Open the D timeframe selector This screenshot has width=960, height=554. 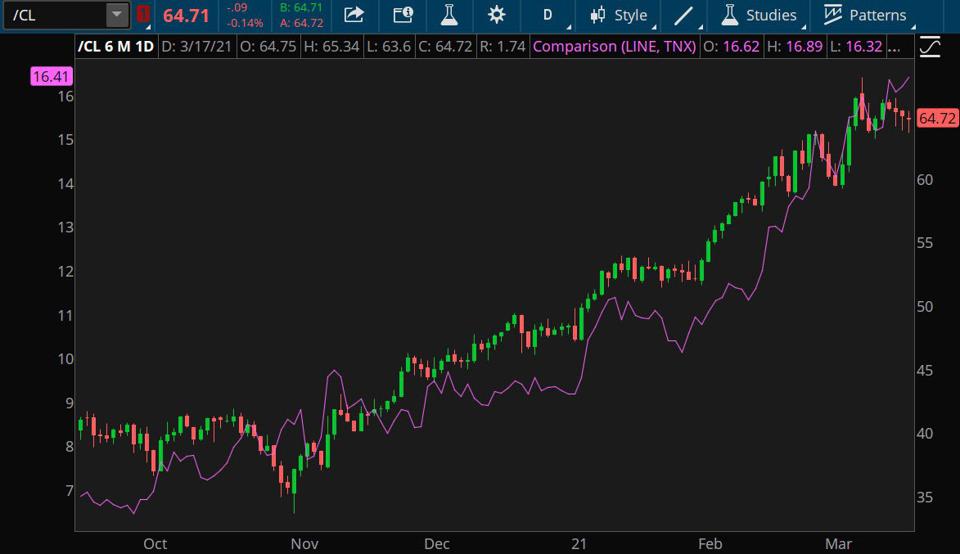548,15
